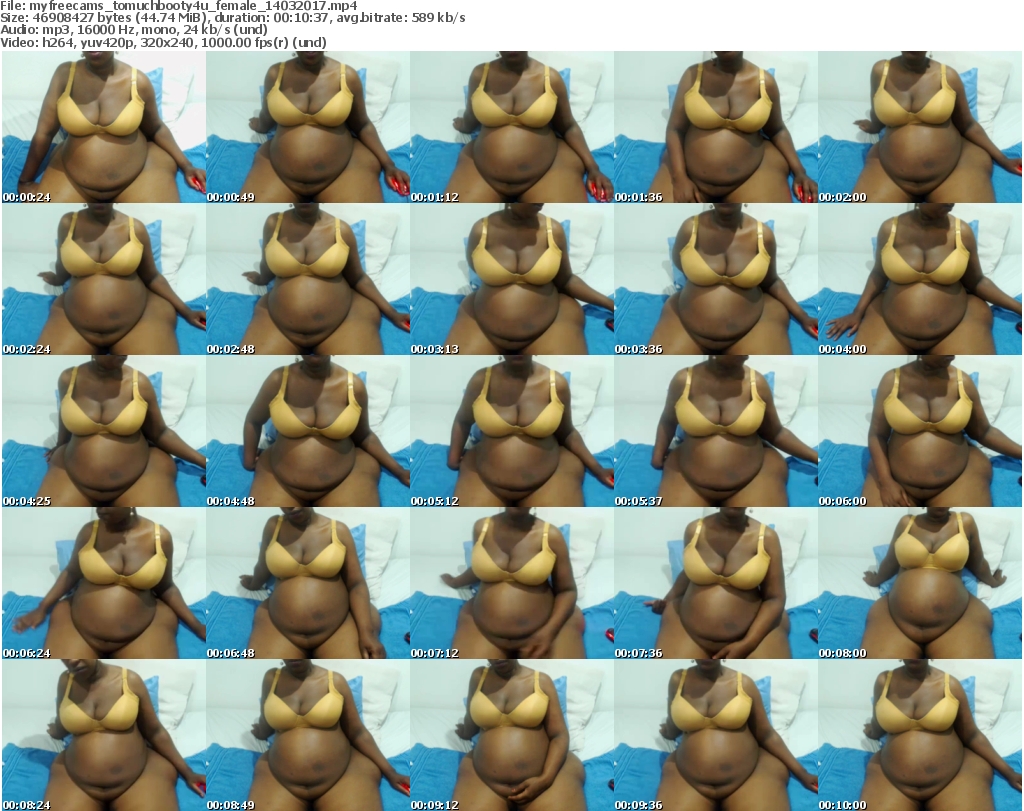Select the frame at 00:09:12
Screen dimensions: 1024x811
pos(512,735)
